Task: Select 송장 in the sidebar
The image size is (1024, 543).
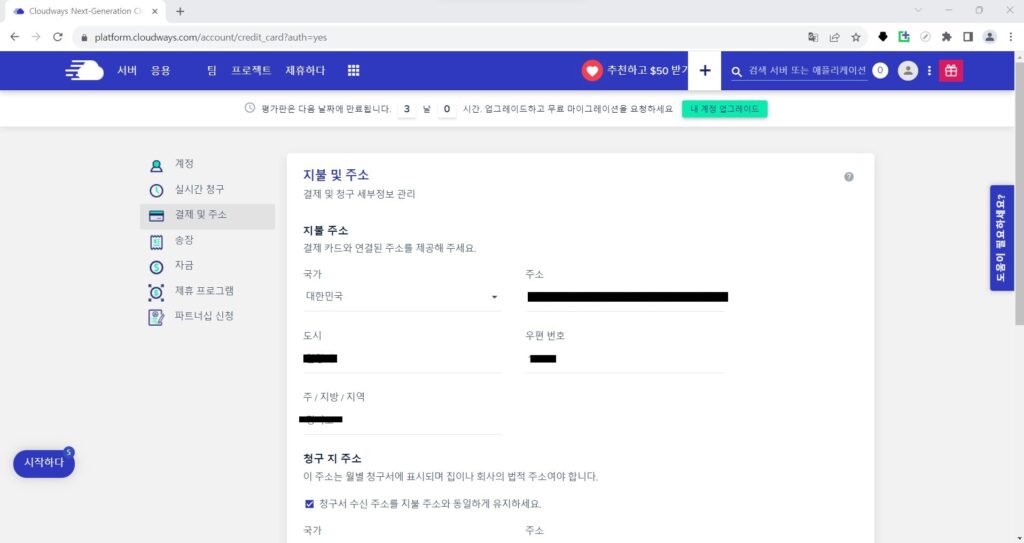Action: (x=207, y=240)
